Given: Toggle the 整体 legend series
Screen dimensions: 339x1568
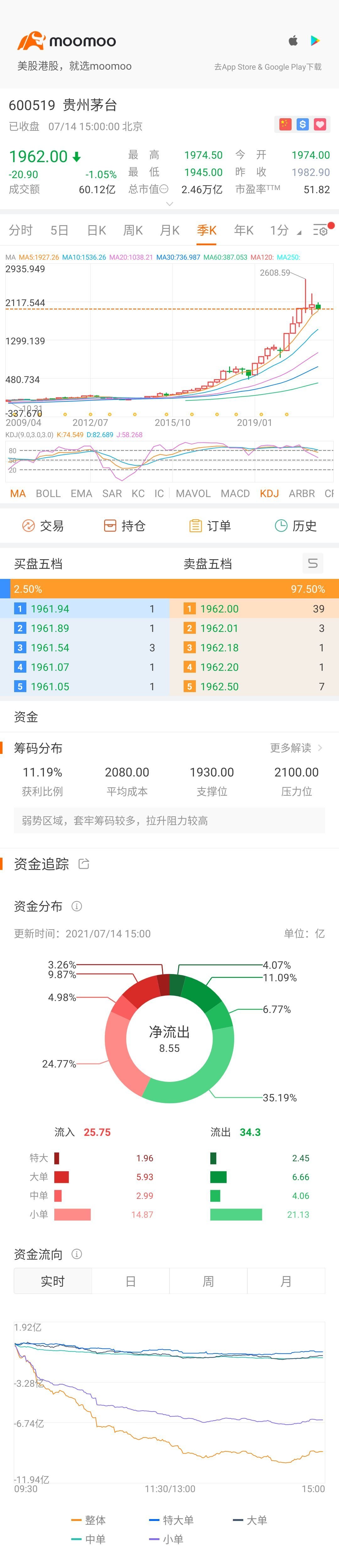Looking at the screenshot, I should (89, 1520).
